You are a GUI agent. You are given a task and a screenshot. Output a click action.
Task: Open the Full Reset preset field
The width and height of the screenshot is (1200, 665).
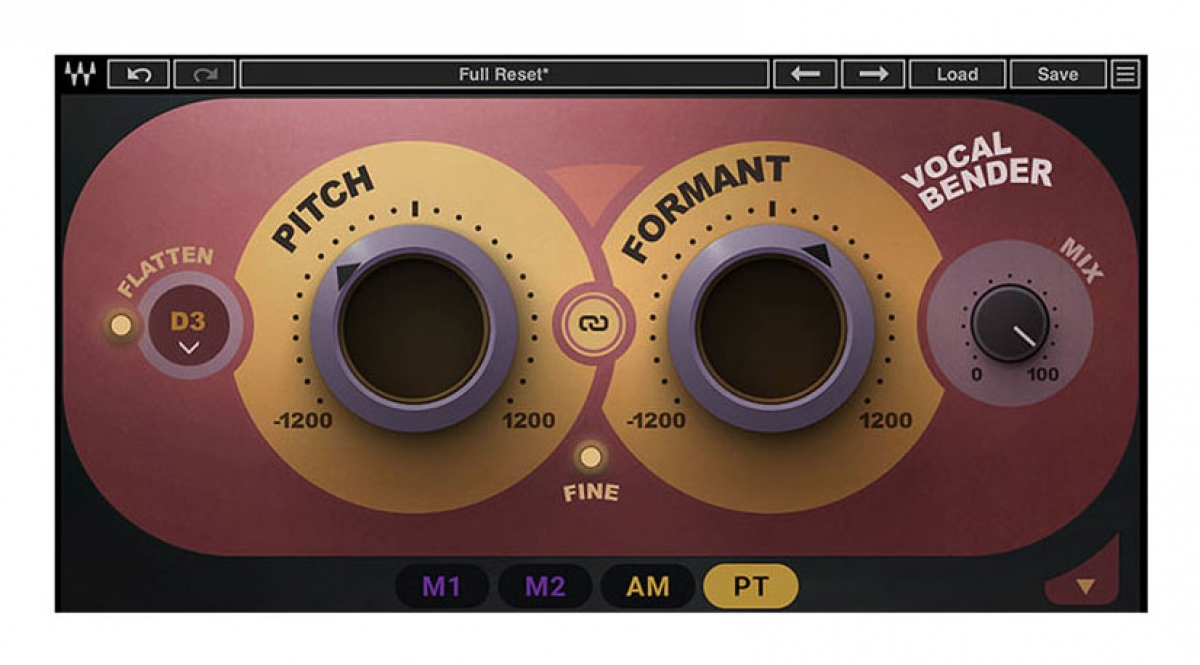pos(504,75)
